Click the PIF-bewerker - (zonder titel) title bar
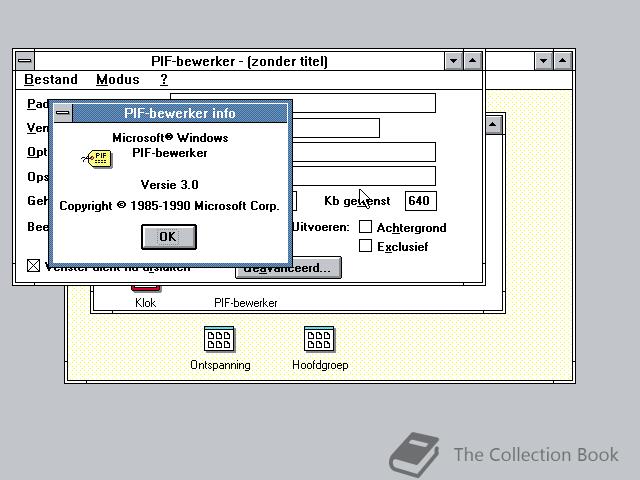The width and height of the screenshot is (640, 480). 240,61
